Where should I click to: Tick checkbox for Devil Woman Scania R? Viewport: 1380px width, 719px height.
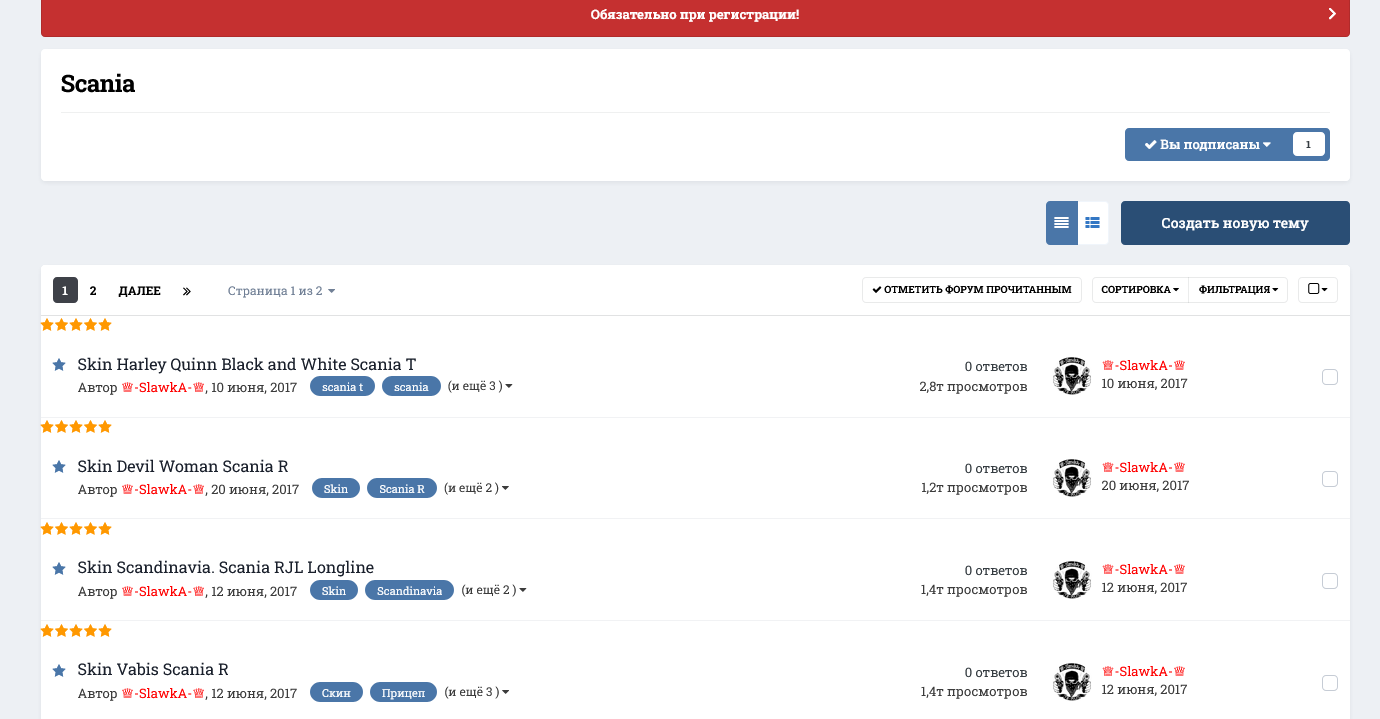[1330, 479]
